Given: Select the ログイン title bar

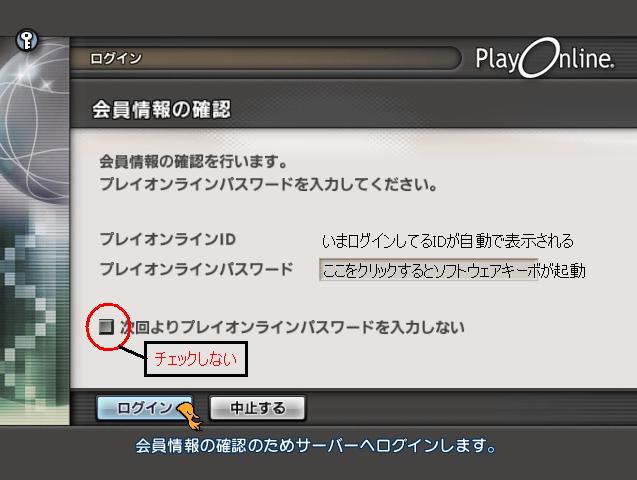Looking at the screenshot, I should click(266, 58).
